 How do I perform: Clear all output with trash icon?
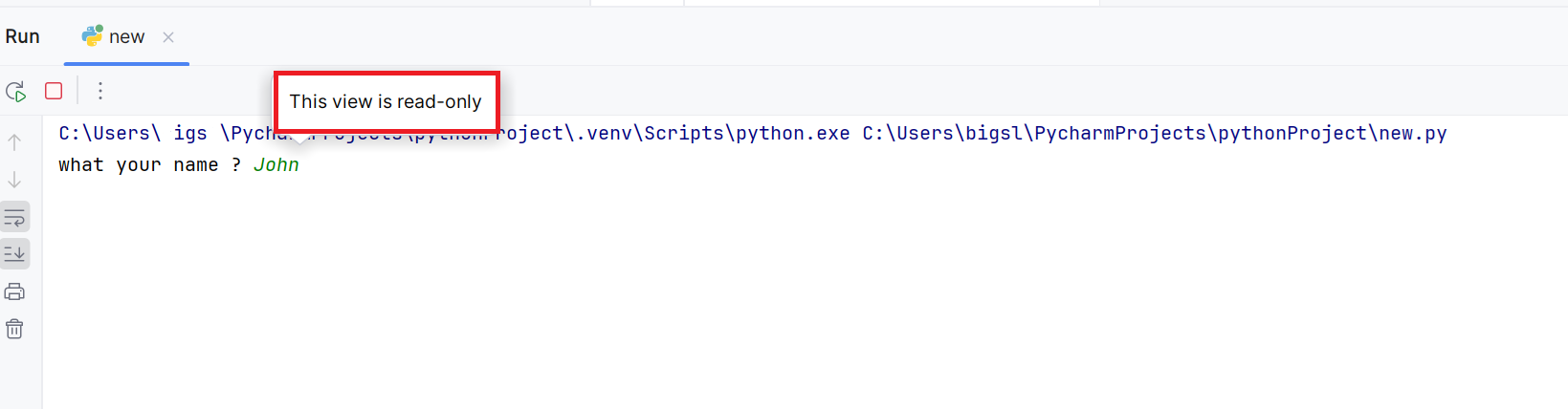[x=14, y=329]
